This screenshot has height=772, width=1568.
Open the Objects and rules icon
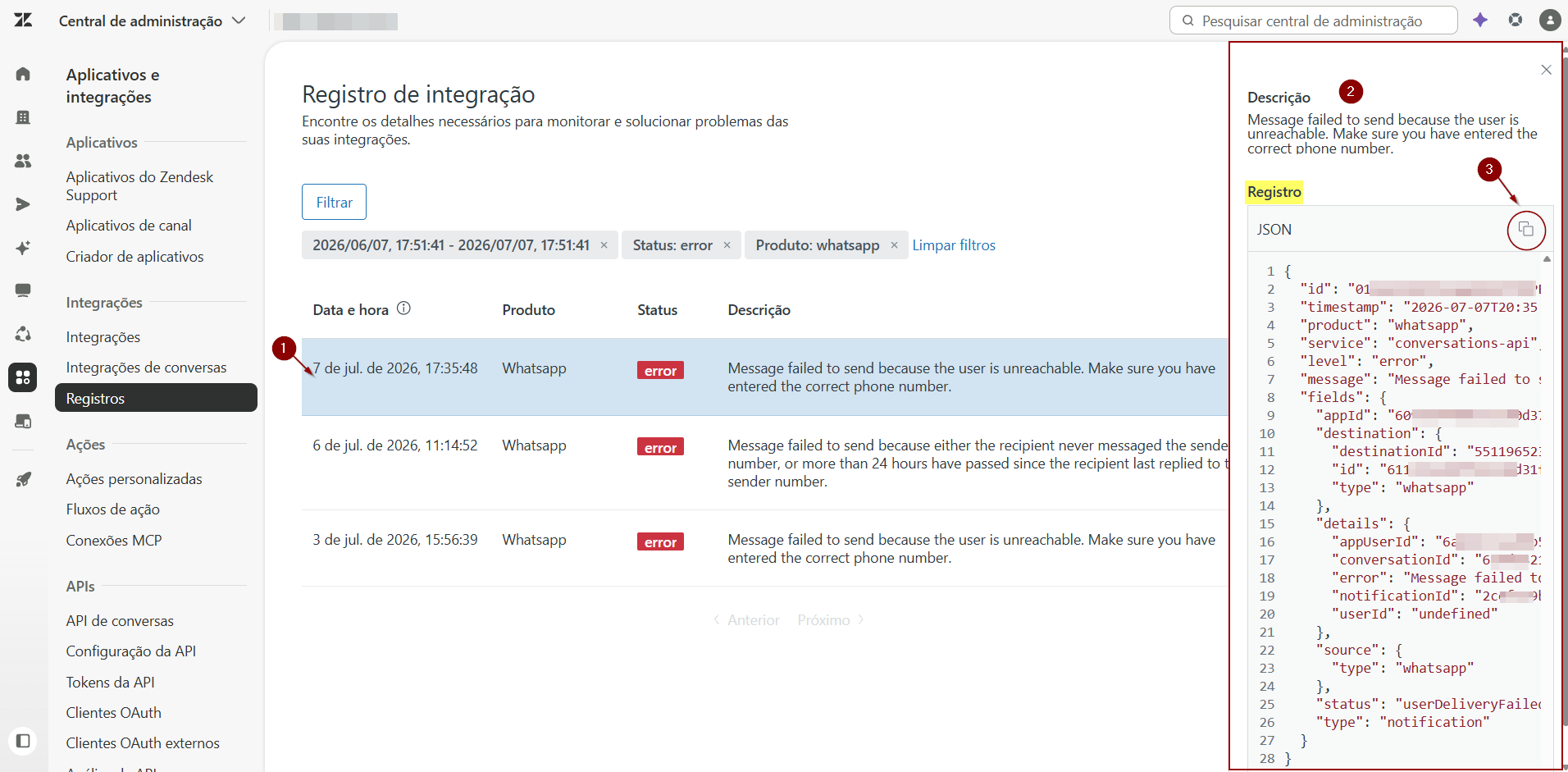point(23,334)
